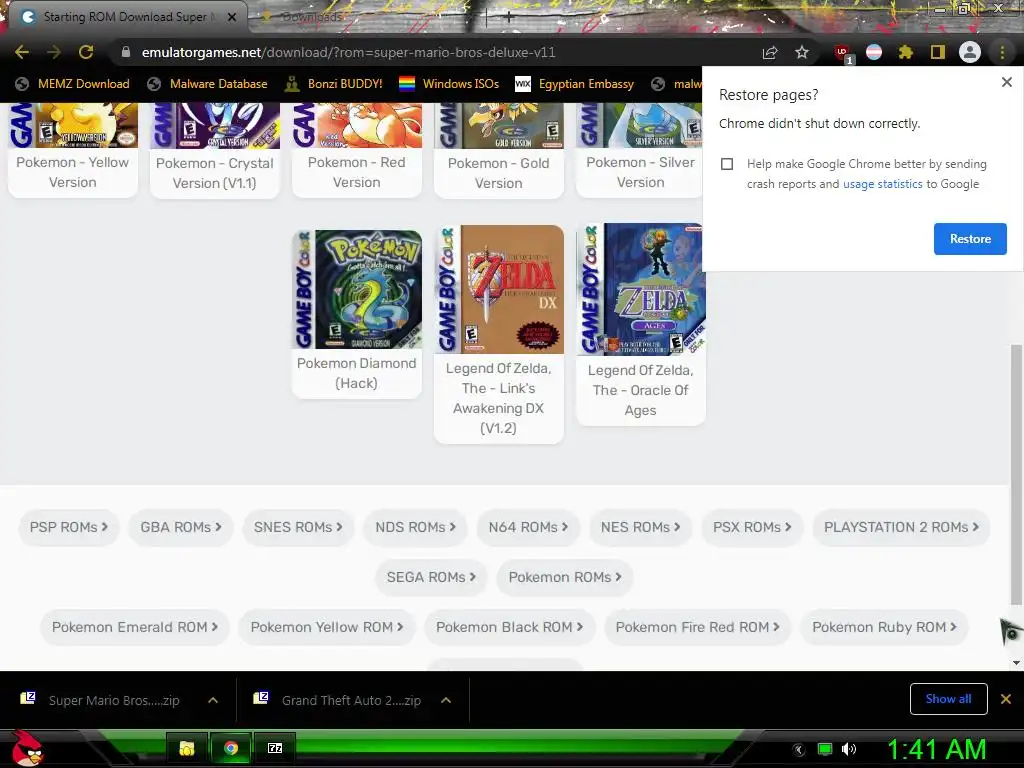Open Chrome's three-dot menu
This screenshot has height=768, width=1024.
tap(1002, 52)
